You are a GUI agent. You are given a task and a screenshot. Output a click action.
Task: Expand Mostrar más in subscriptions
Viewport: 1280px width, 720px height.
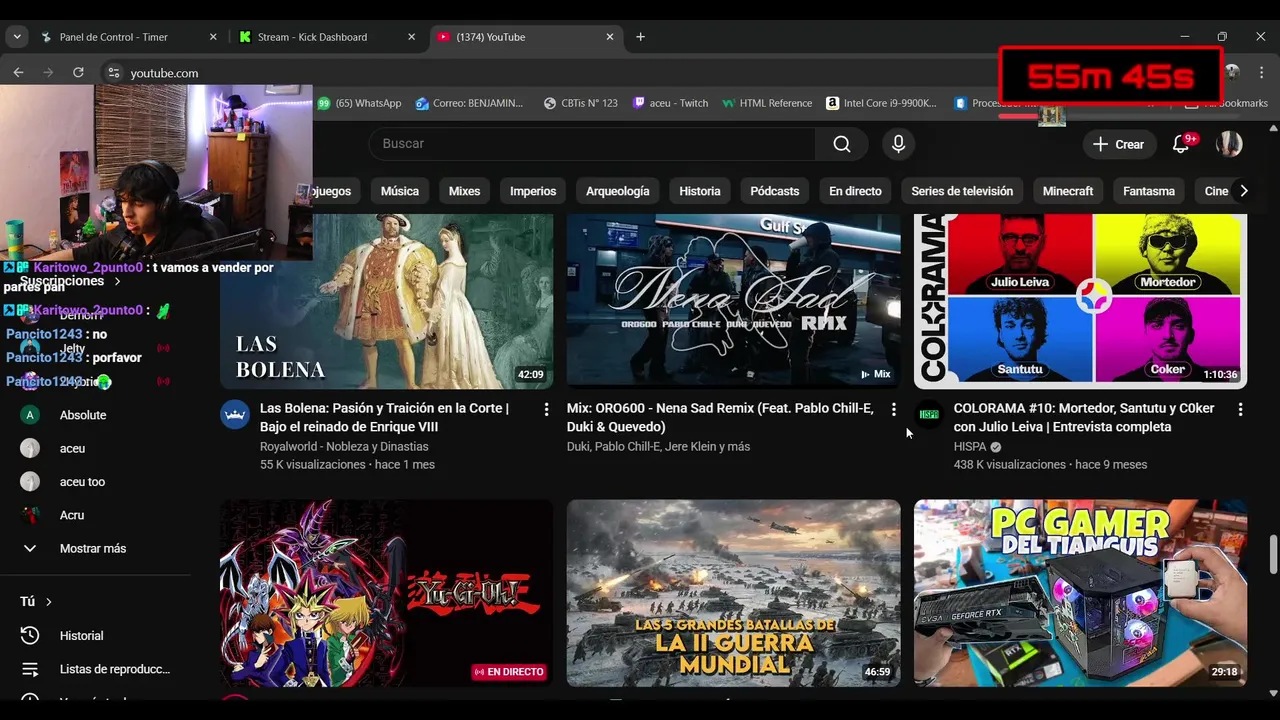95,548
